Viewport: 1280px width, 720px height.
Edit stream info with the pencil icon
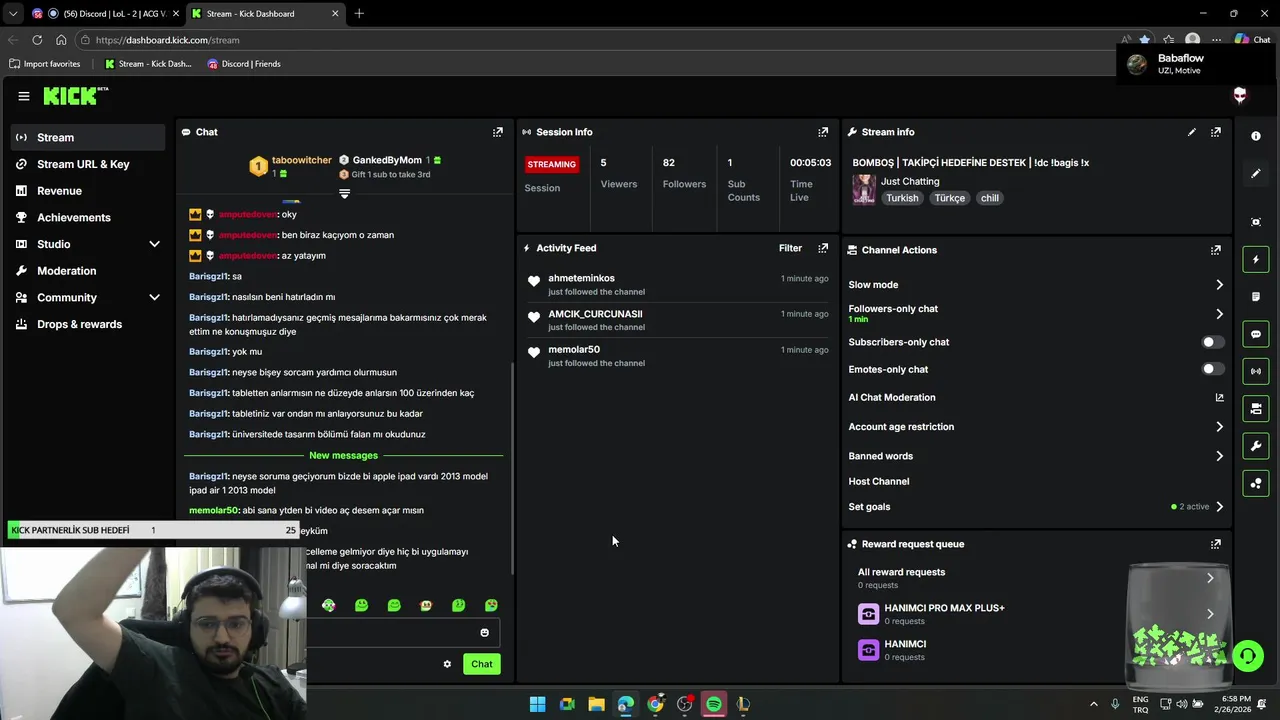coord(1192,132)
